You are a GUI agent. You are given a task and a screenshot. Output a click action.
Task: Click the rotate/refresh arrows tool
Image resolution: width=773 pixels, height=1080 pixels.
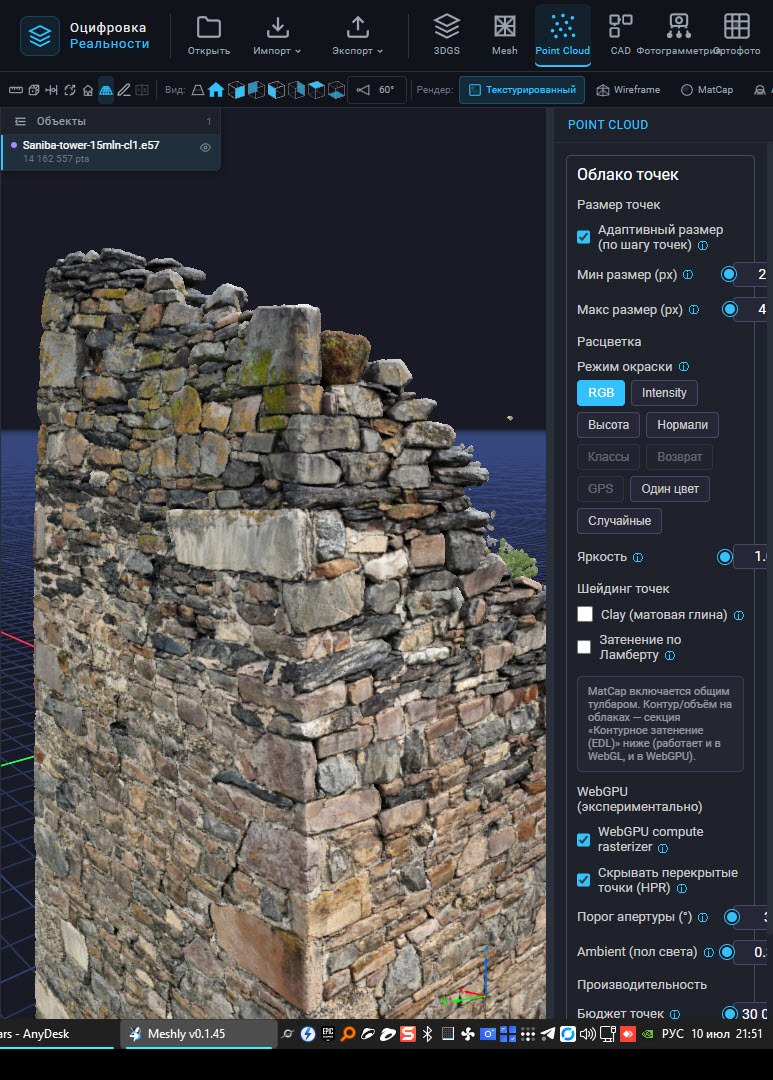70,90
